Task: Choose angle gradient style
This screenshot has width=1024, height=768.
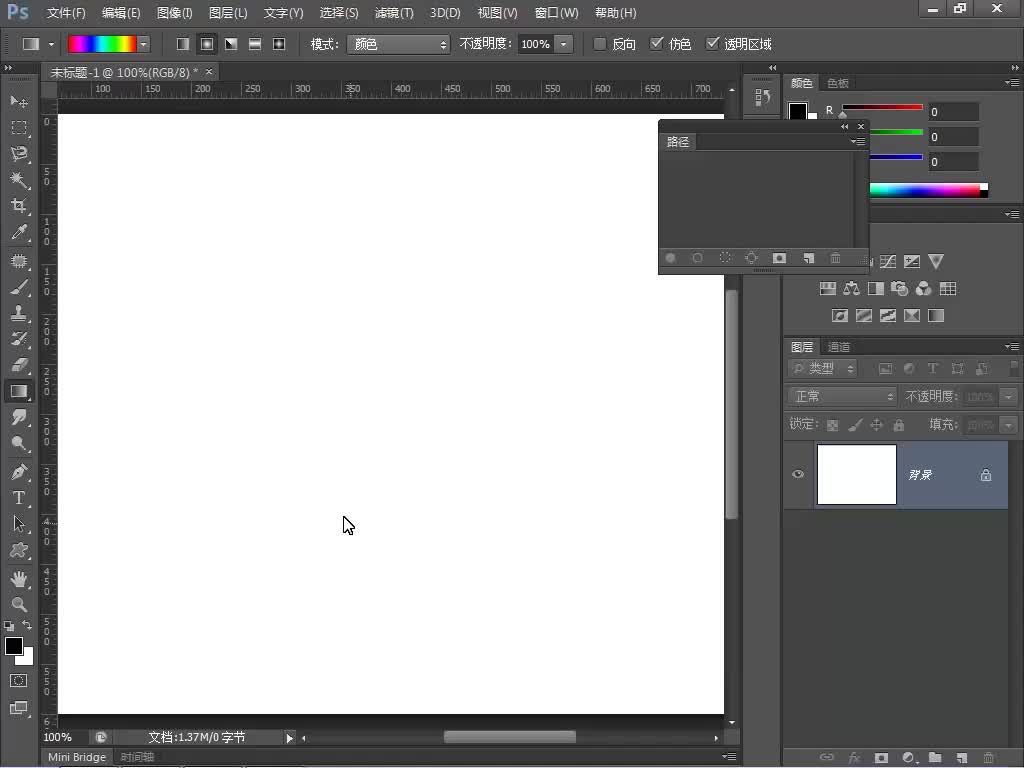Action: [x=231, y=44]
